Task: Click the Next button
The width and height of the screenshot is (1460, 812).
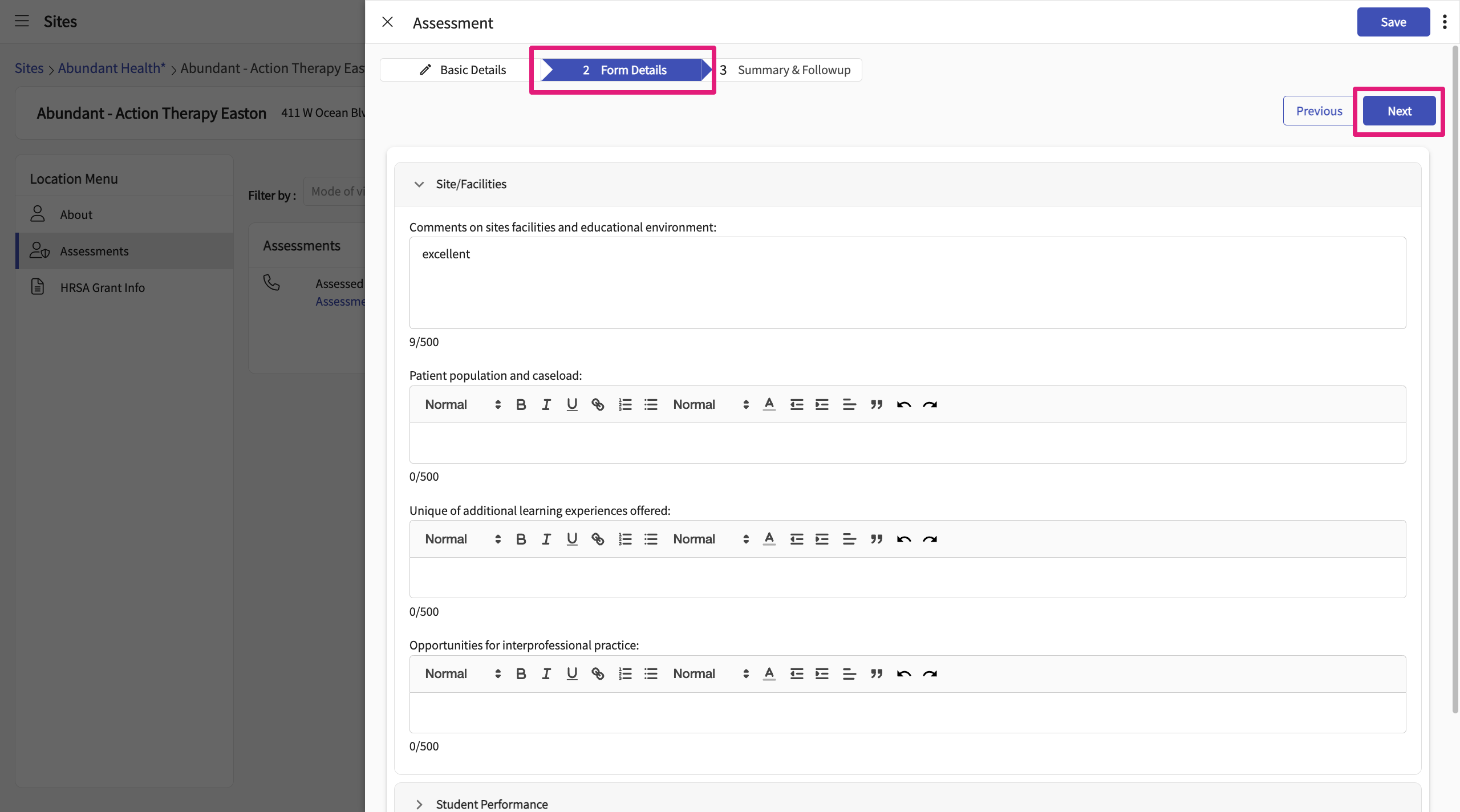Action: pos(1398,111)
